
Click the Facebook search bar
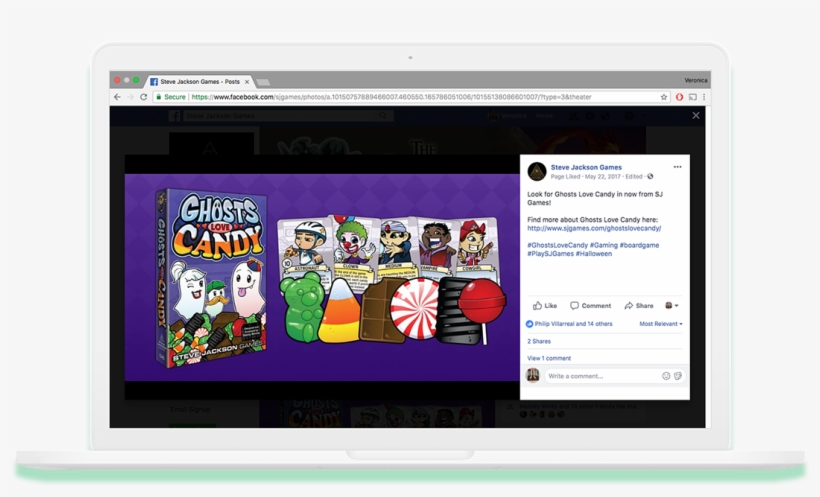click(x=287, y=116)
